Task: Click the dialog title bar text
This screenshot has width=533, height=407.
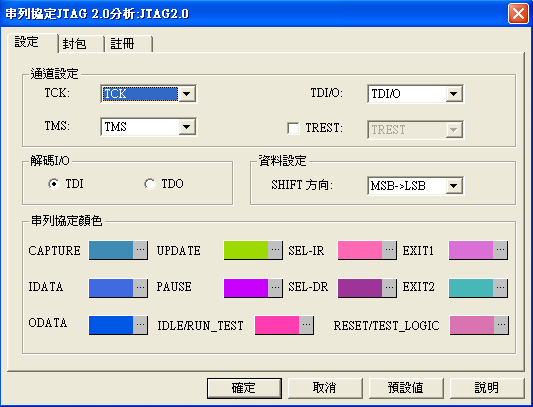Action: coord(97,14)
